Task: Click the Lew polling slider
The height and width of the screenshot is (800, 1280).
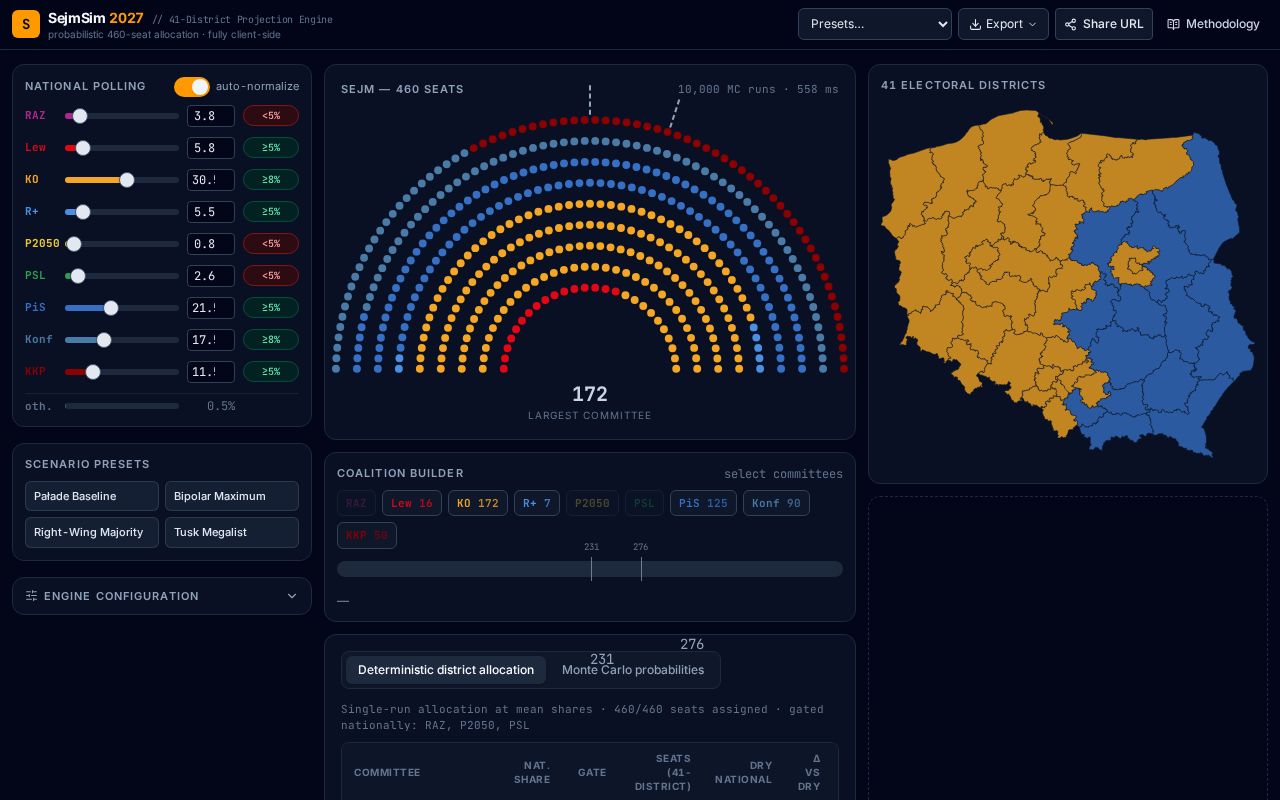Action: [122, 148]
